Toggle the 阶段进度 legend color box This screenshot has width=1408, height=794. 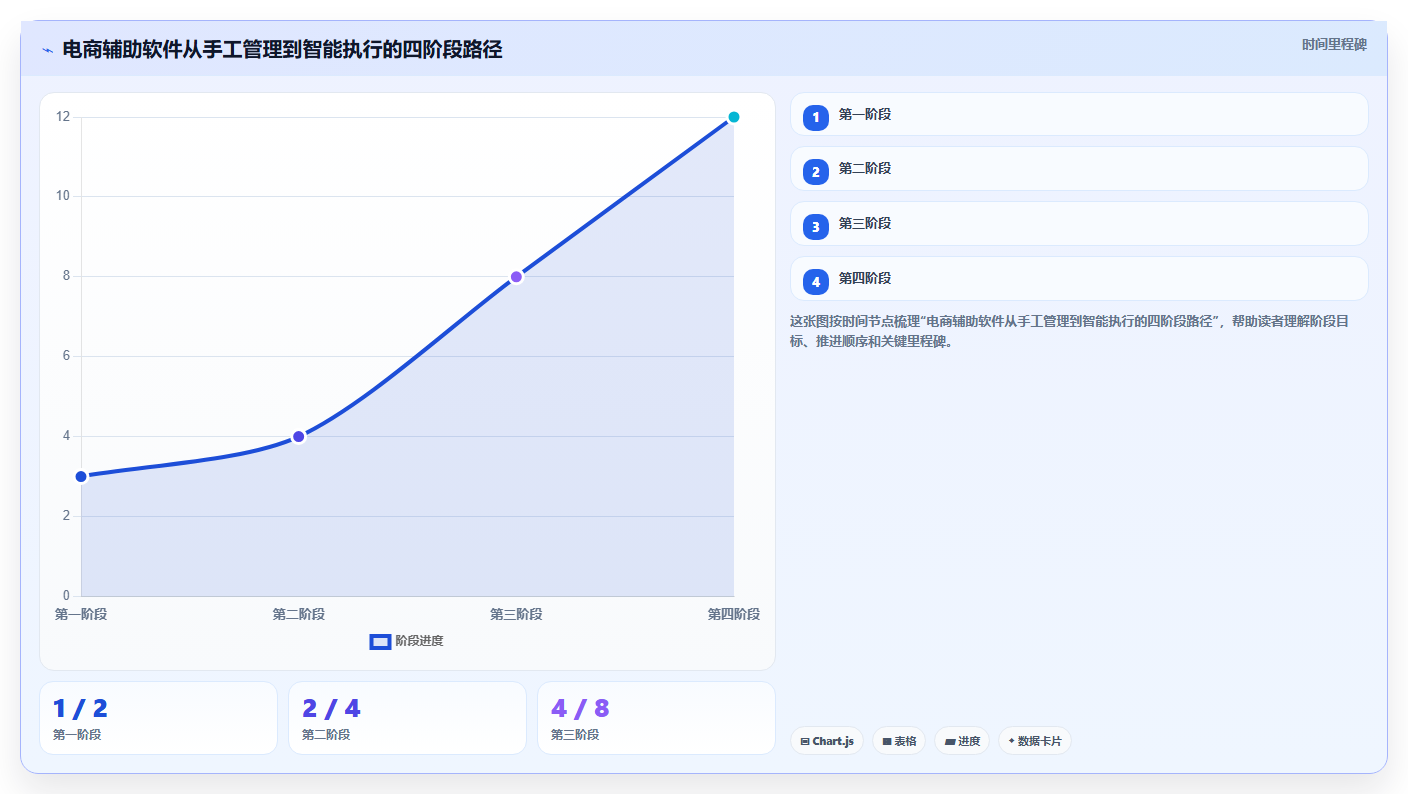380,641
